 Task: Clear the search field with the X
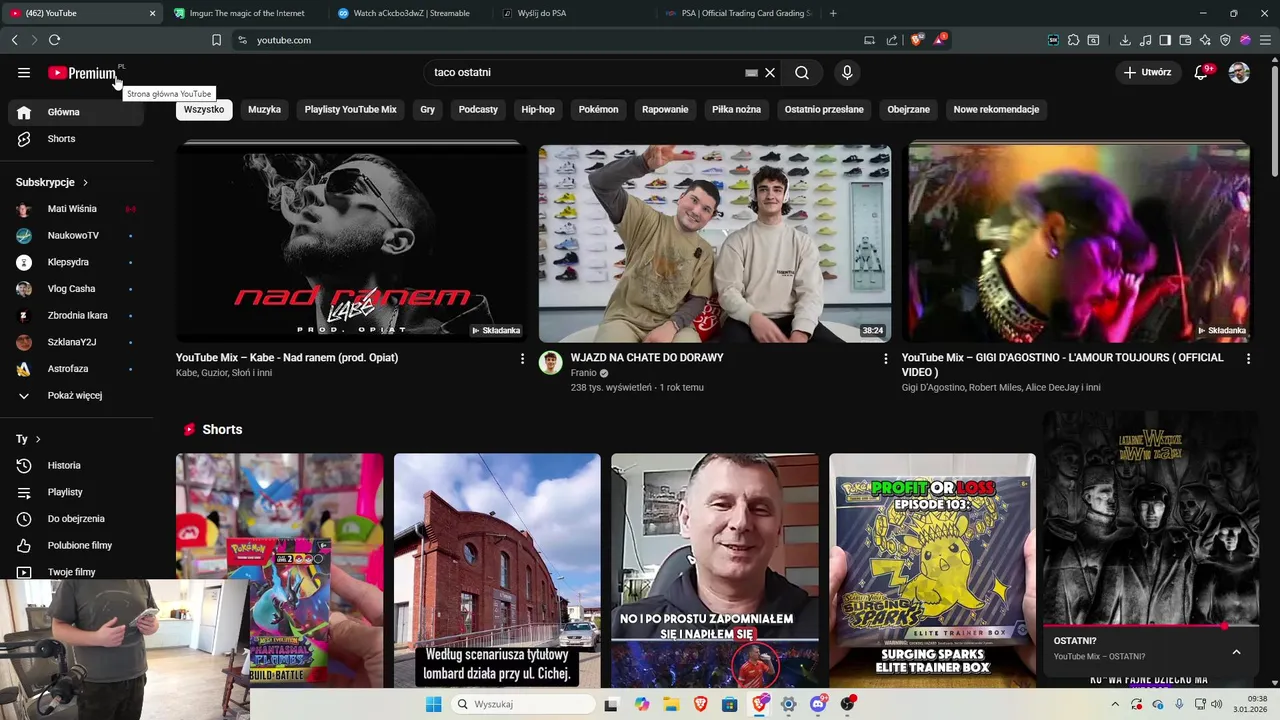point(770,72)
